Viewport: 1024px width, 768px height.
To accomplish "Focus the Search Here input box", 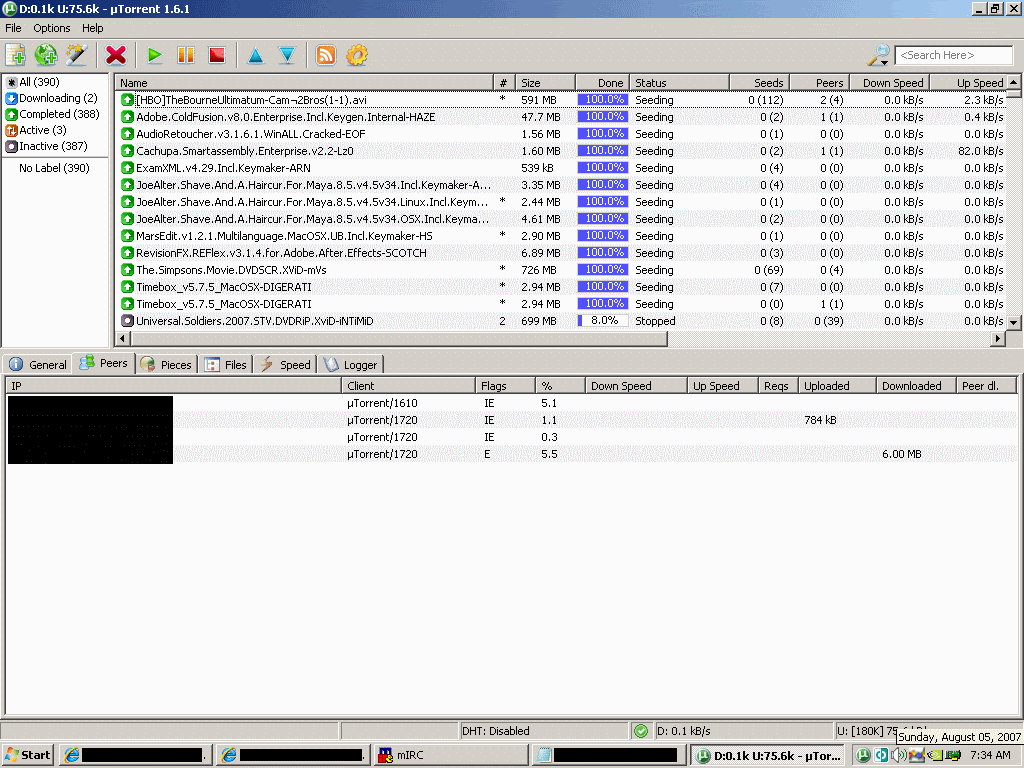I will coord(953,56).
